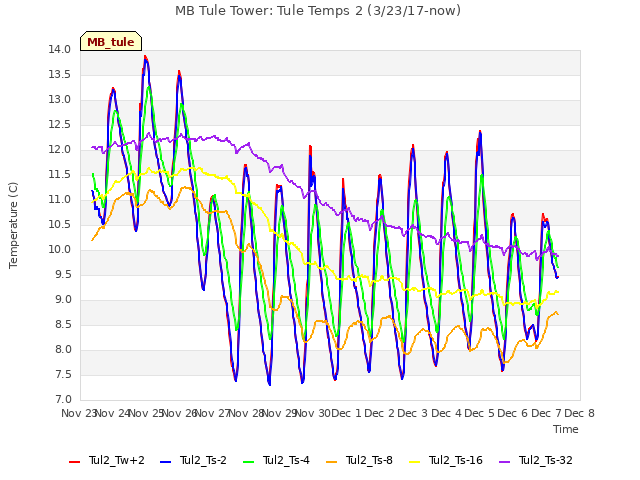Click the Tul2_Ts-8 legend label

(369, 460)
